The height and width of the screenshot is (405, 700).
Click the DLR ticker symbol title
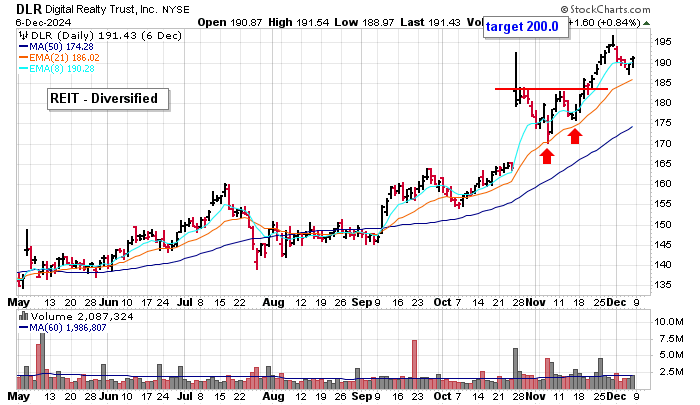pos(29,9)
